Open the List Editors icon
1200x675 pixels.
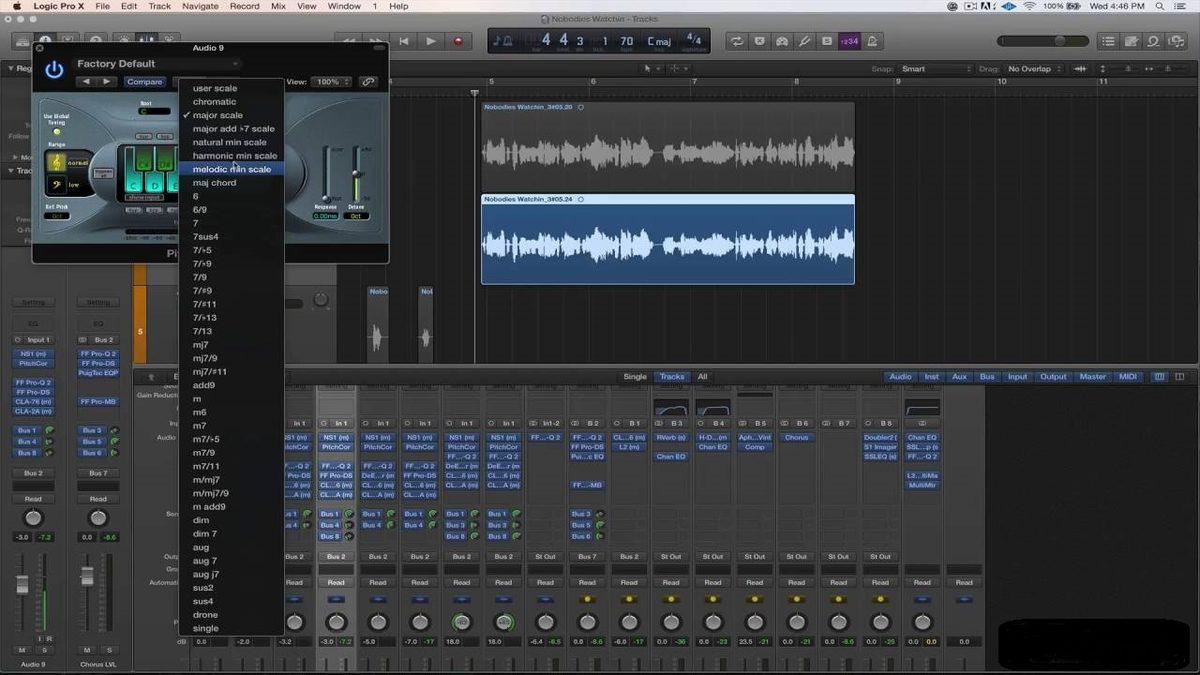pyautogui.click(x=1108, y=41)
